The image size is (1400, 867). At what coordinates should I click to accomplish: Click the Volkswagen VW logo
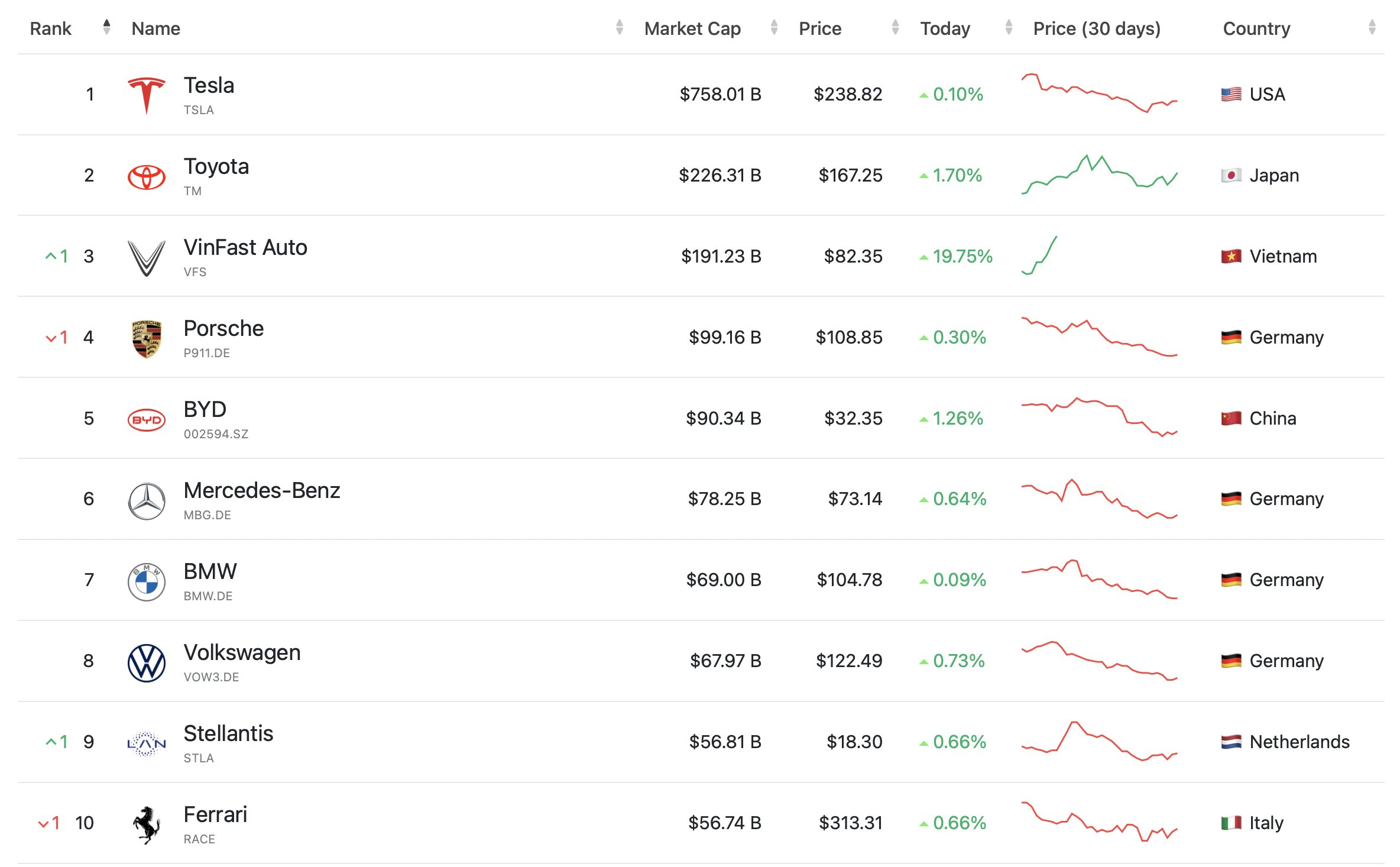click(x=147, y=663)
